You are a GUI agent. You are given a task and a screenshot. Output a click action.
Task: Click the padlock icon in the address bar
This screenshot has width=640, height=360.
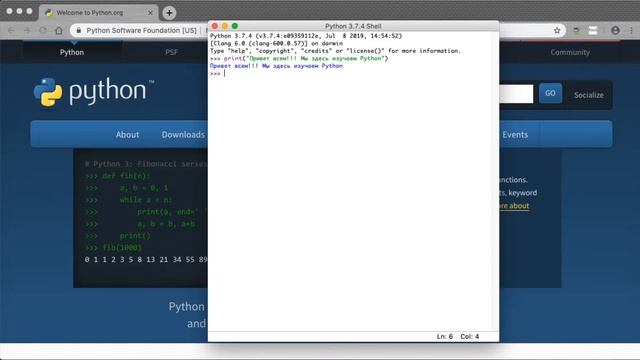click(79, 31)
